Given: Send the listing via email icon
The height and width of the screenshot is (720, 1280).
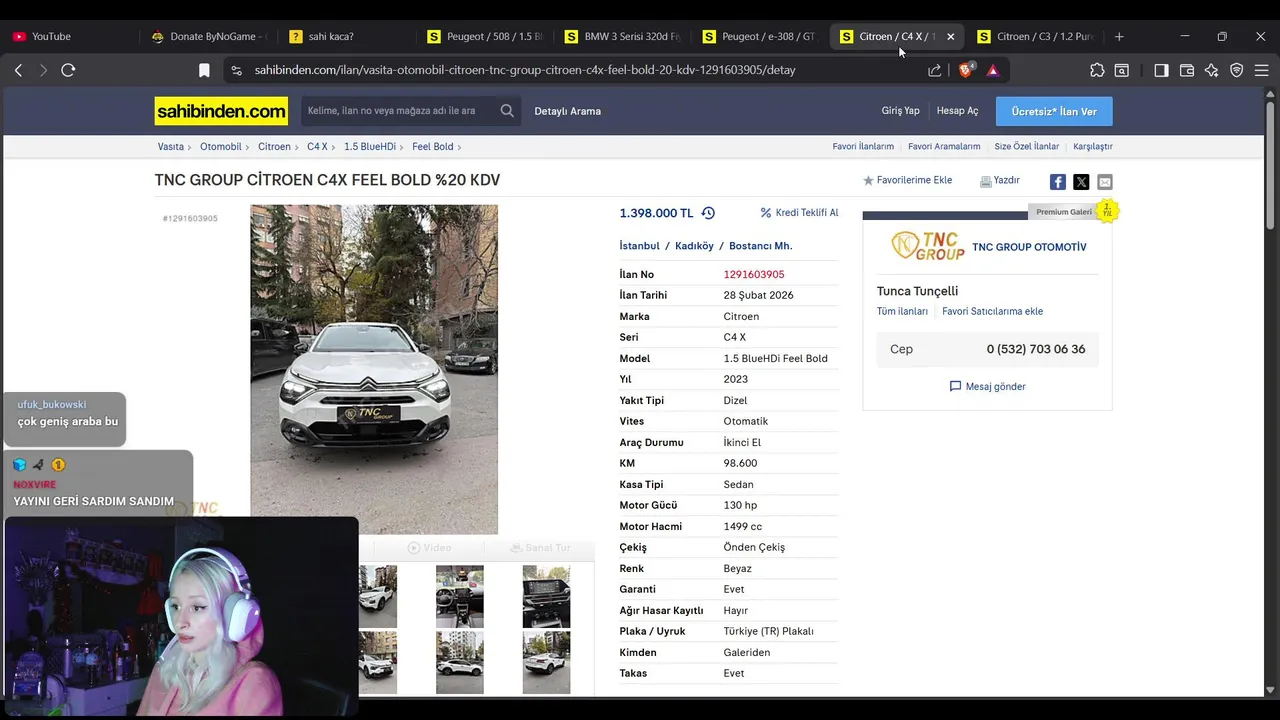Looking at the screenshot, I should tap(1105, 181).
